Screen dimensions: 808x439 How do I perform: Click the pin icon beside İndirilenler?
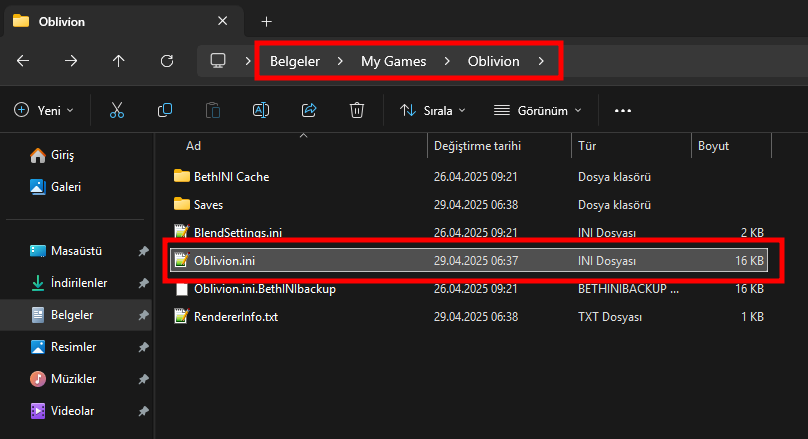pos(143,283)
